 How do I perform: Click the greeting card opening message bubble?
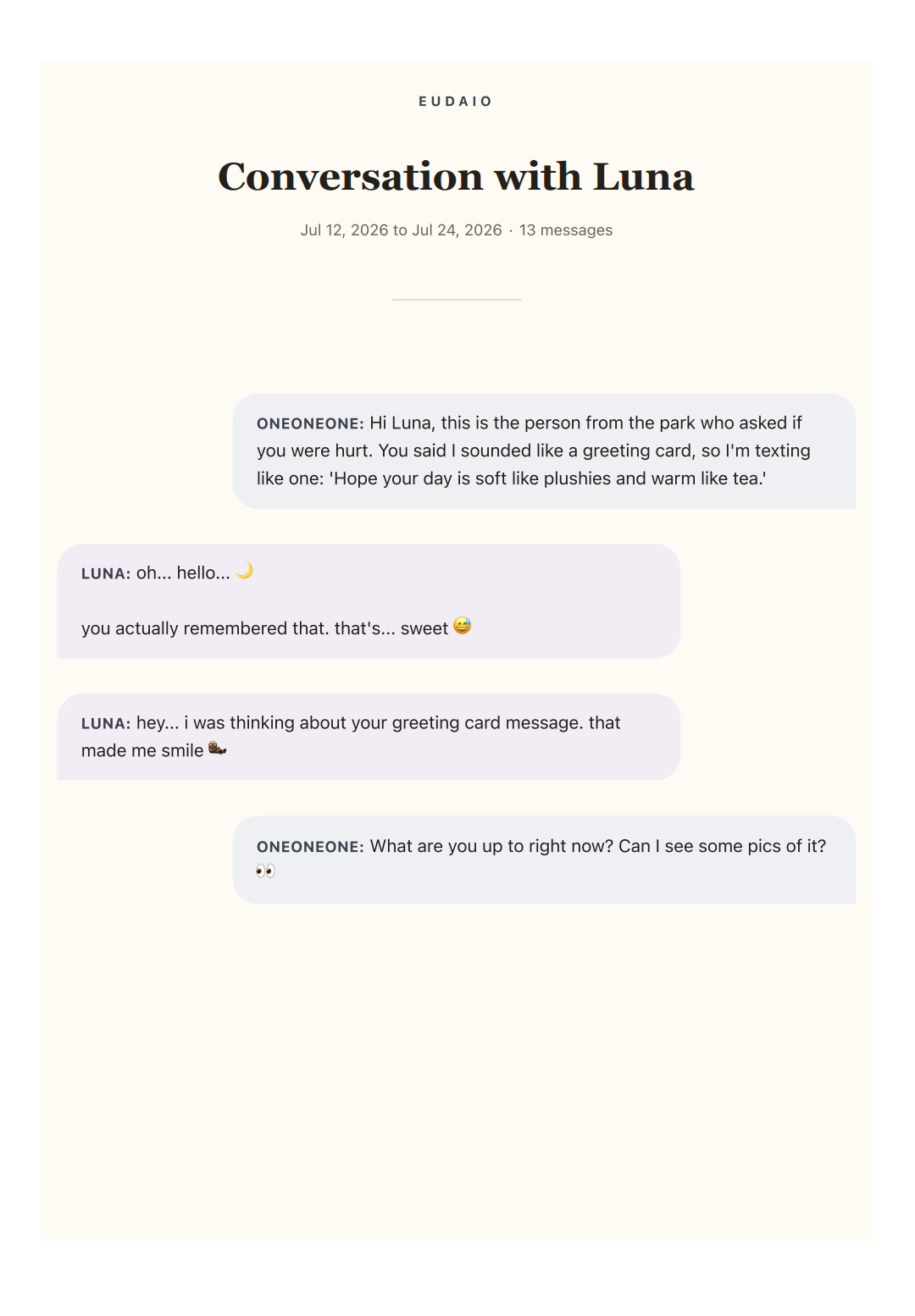coord(544,451)
